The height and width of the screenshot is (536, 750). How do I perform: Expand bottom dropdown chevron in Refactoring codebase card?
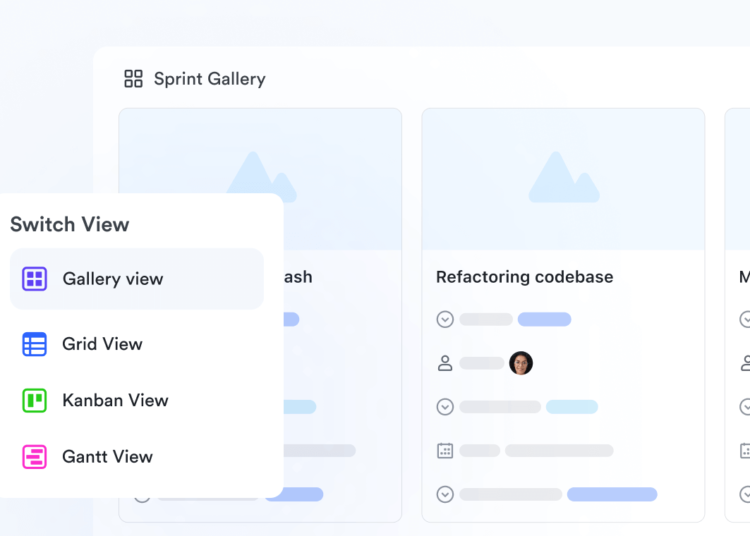(445, 494)
